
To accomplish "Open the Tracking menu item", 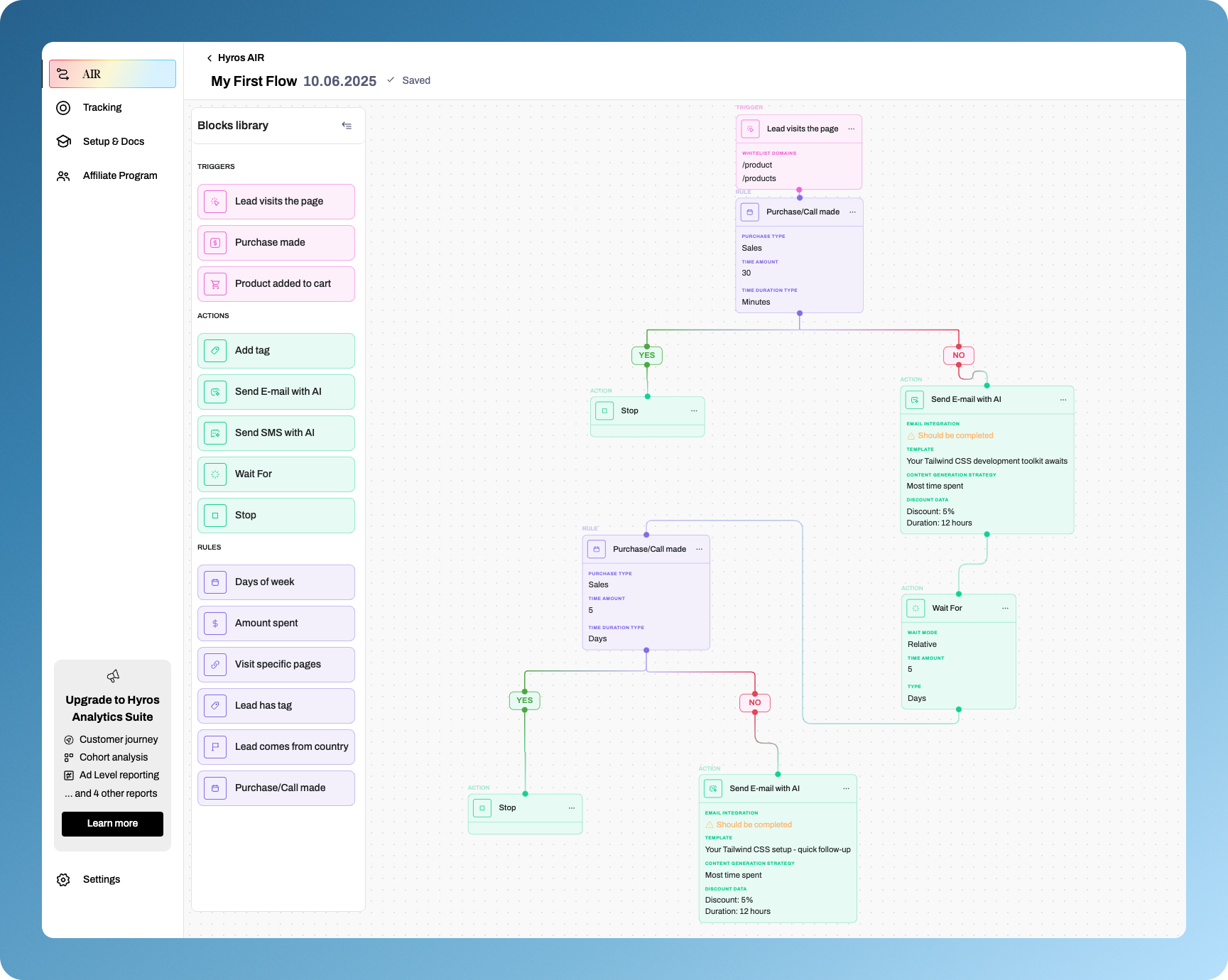I will (102, 107).
